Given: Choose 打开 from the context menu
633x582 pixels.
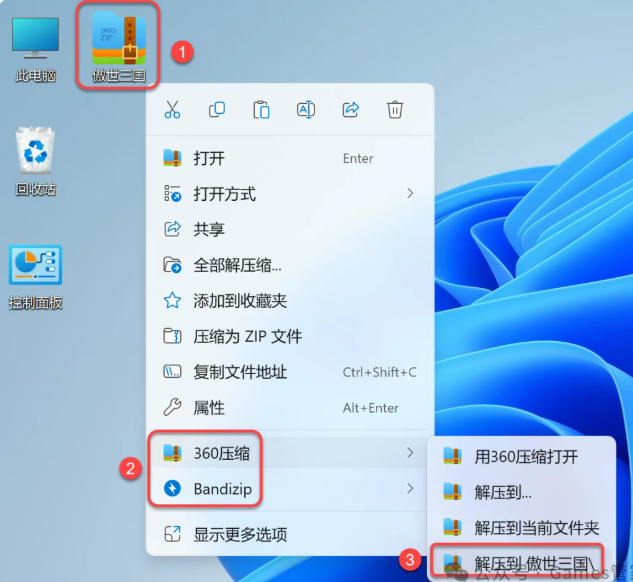Looking at the screenshot, I should [x=209, y=158].
